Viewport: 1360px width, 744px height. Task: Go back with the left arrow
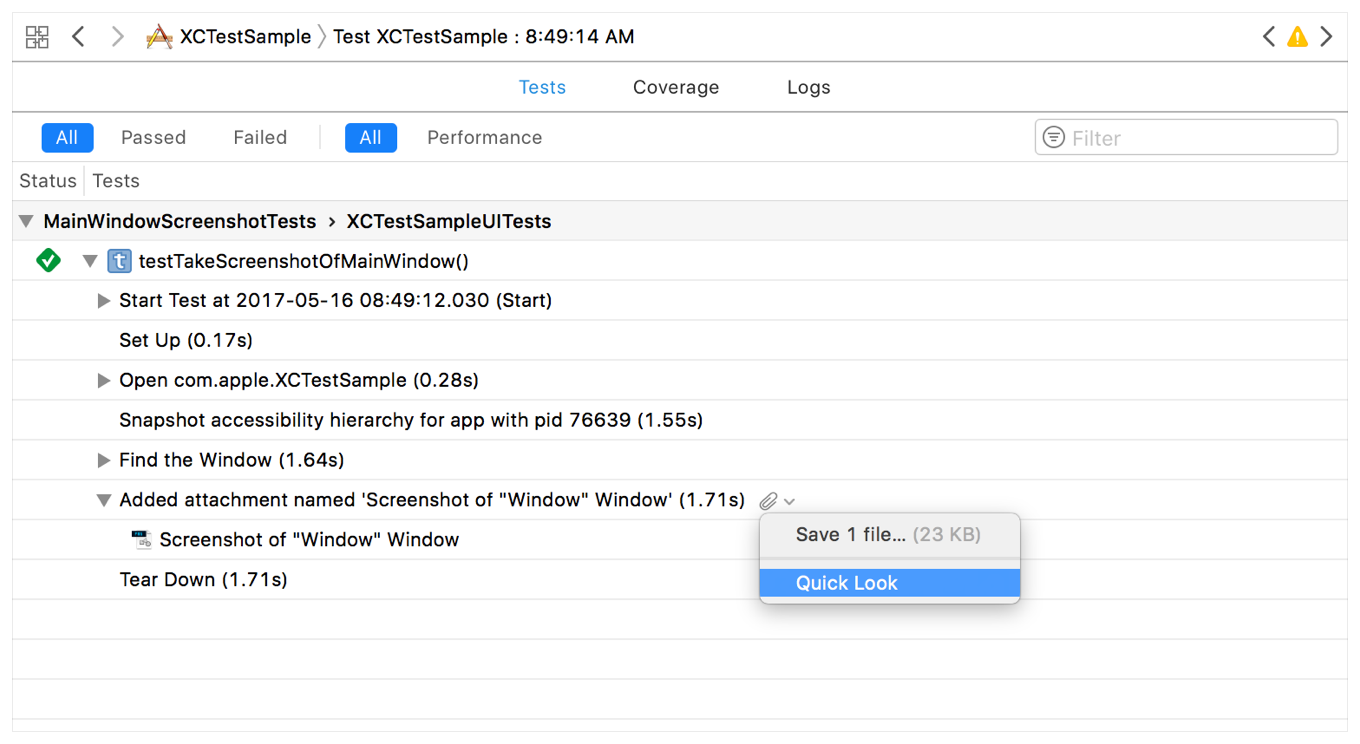point(78,37)
